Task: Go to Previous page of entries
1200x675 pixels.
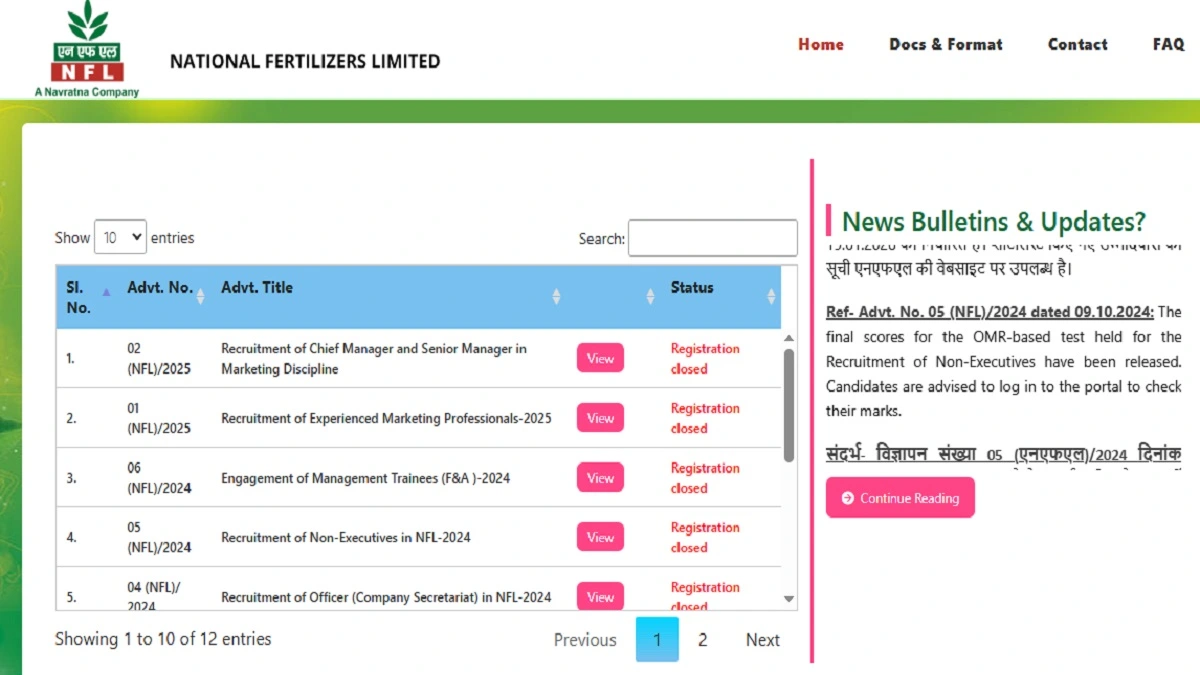Action: (585, 640)
